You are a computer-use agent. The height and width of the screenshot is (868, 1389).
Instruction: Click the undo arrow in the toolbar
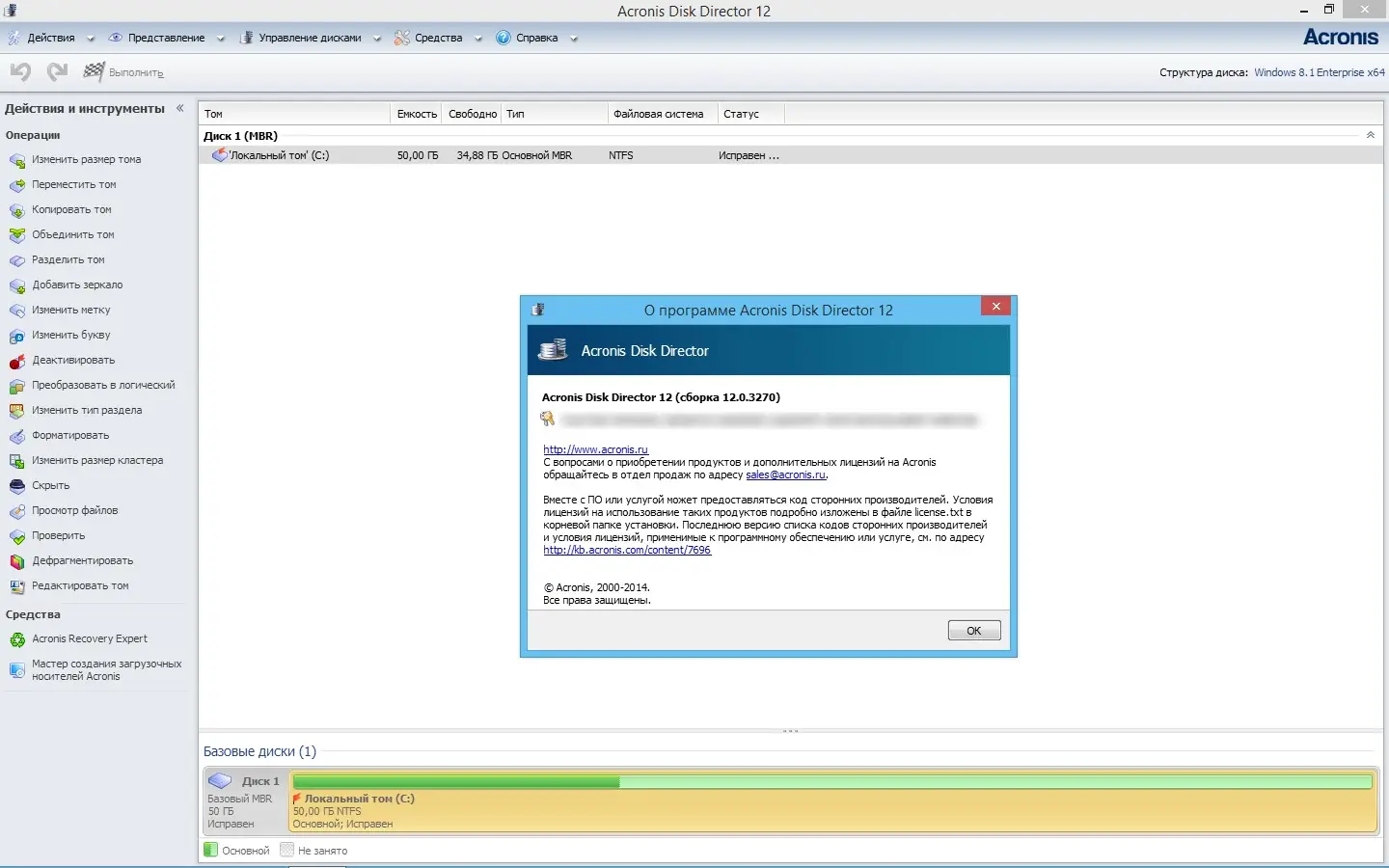click(x=21, y=72)
